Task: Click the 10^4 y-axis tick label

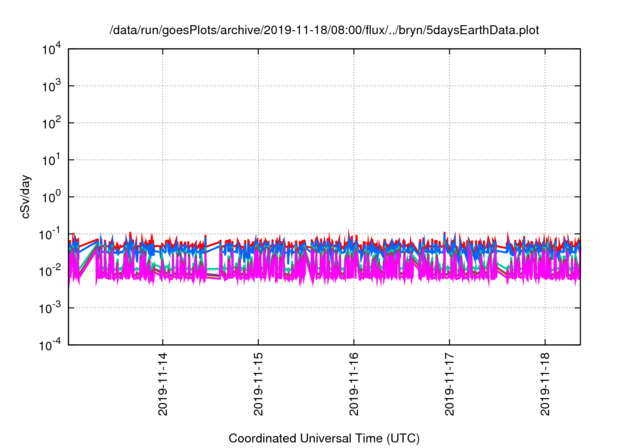Action: (x=51, y=49)
